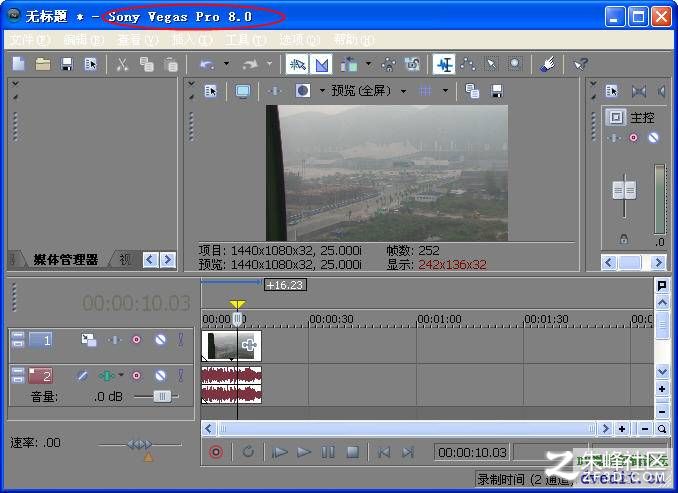The image size is (678, 493).
Task: Click the video clip on track 1
Action: click(231, 346)
